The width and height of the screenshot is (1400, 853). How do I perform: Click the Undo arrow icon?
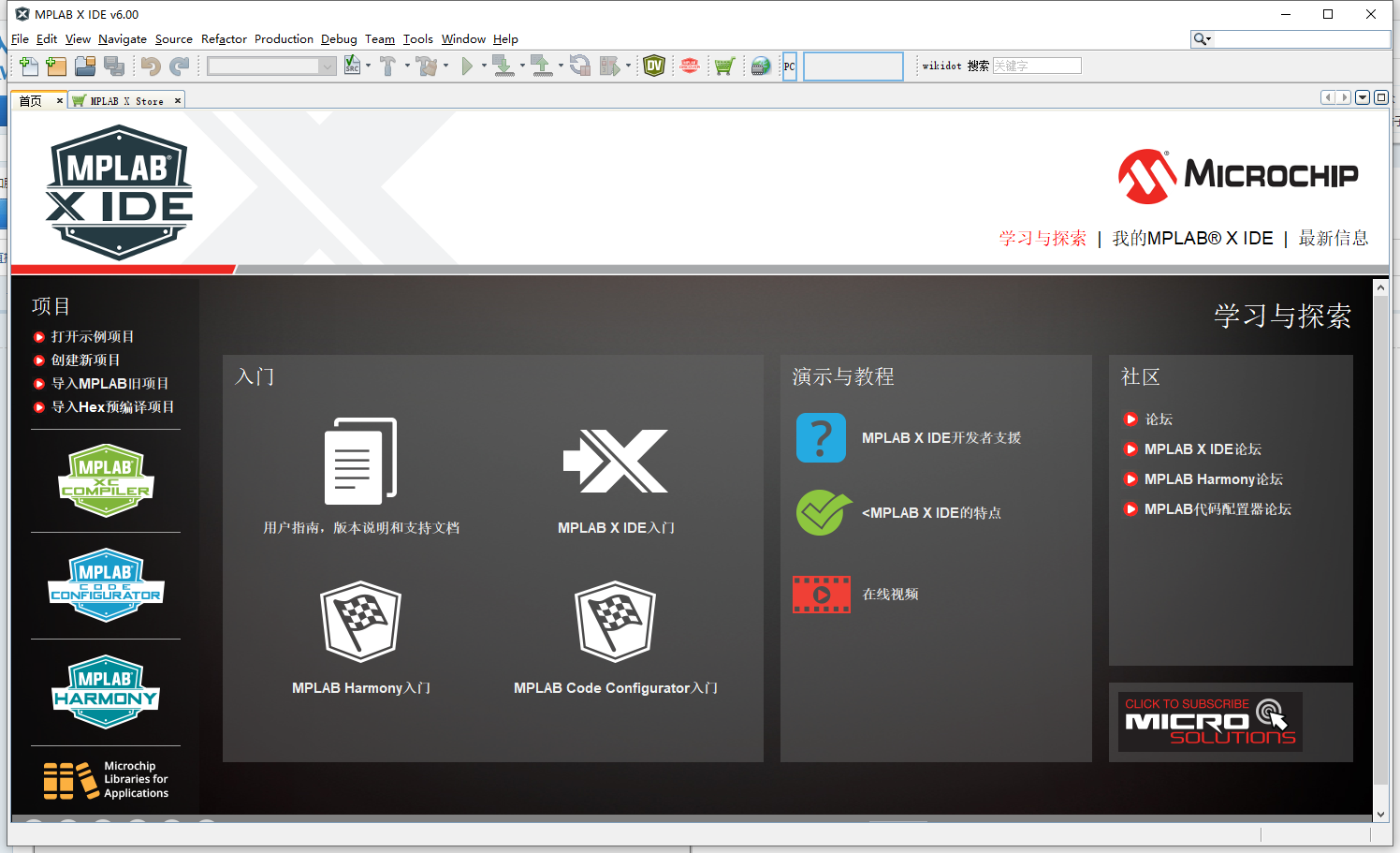click(x=151, y=66)
